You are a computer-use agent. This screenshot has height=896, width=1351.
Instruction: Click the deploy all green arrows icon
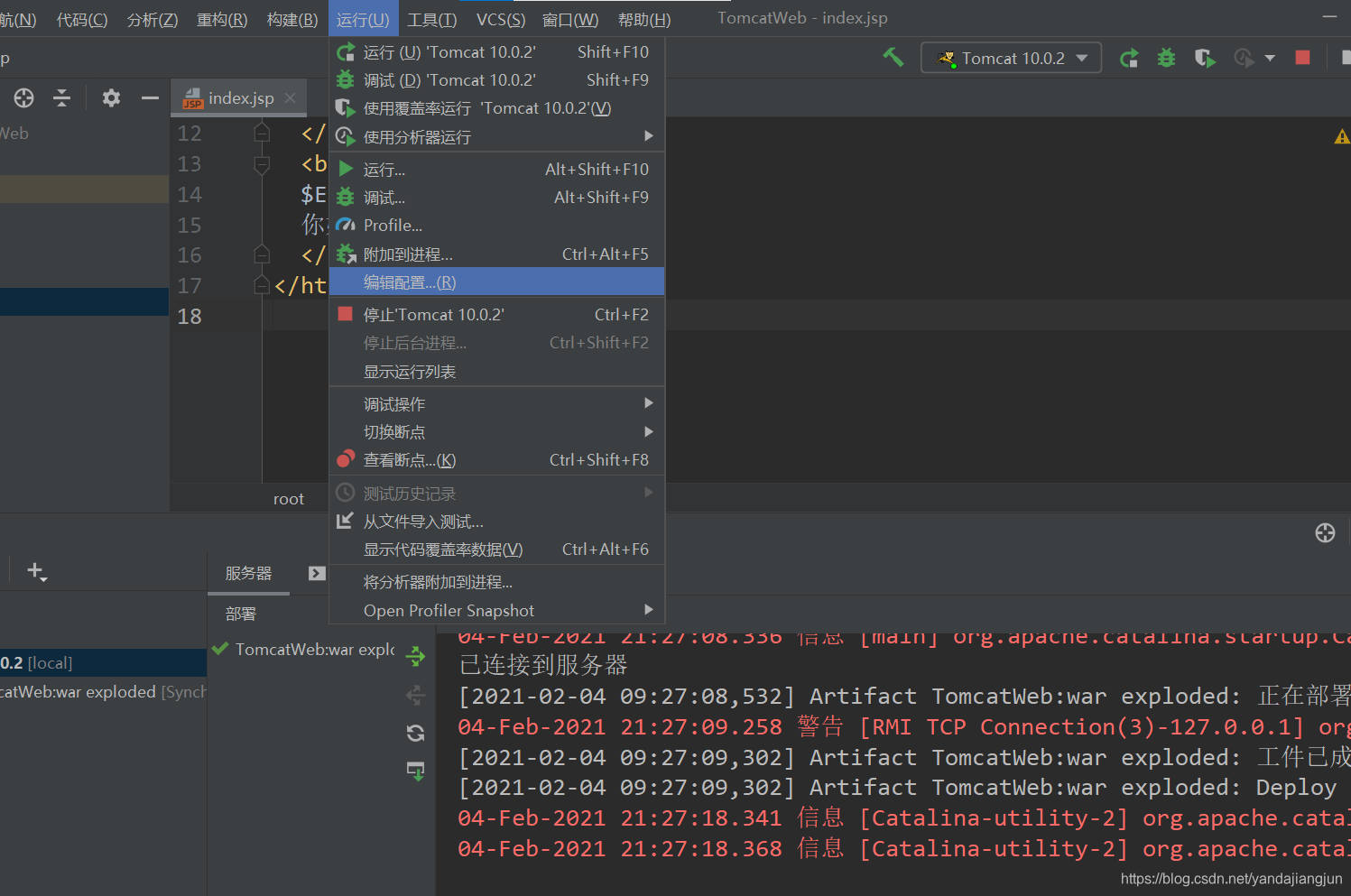pyautogui.click(x=415, y=656)
